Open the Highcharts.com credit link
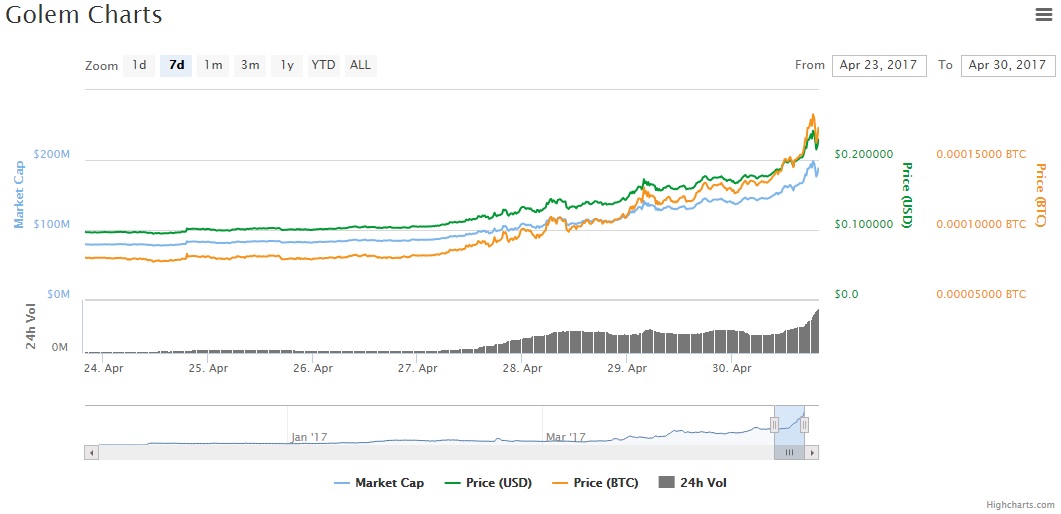The width and height of the screenshot is (1061, 514). pos(1020,505)
